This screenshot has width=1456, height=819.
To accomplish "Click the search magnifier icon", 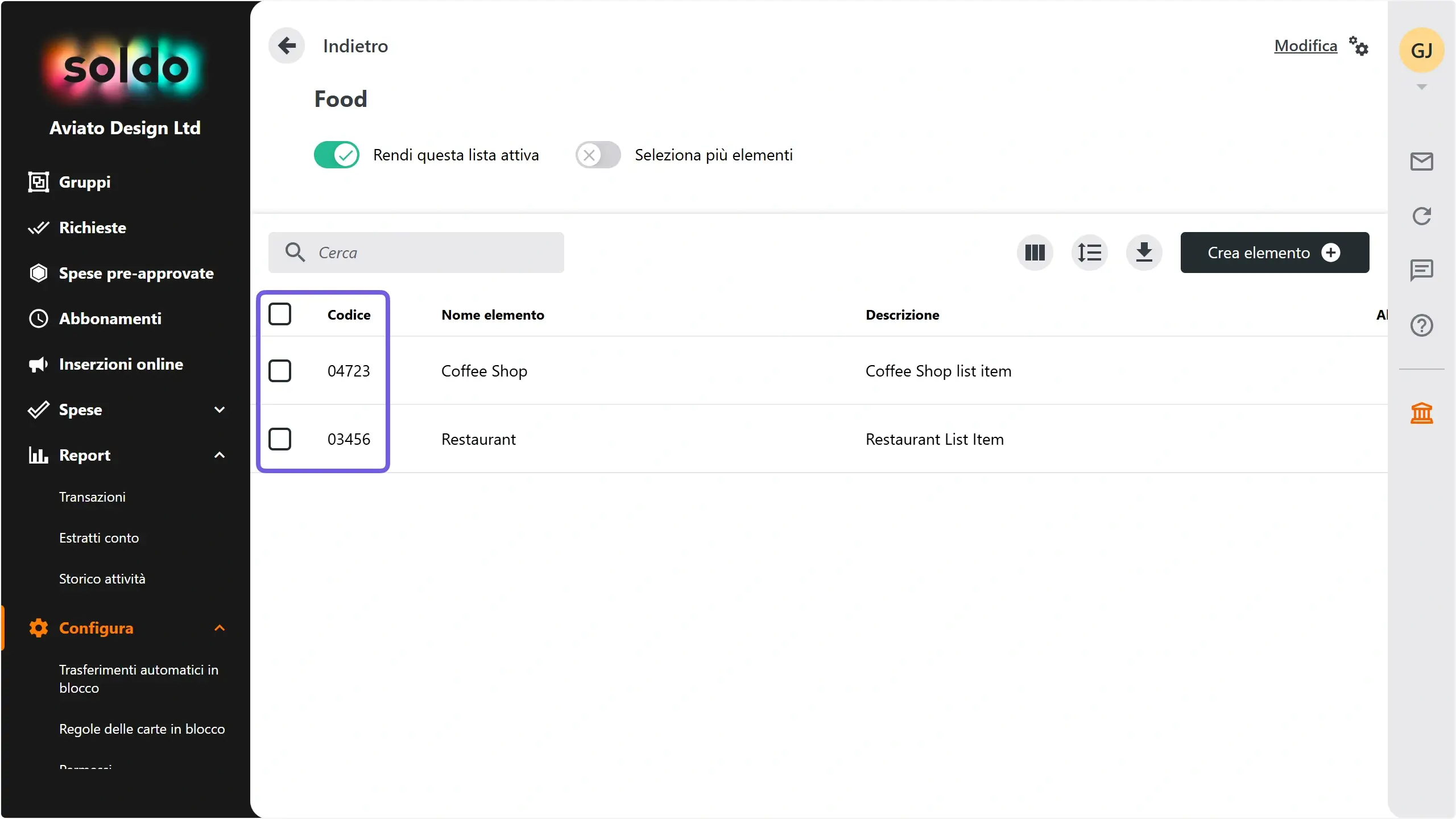I will coord(295,252).
